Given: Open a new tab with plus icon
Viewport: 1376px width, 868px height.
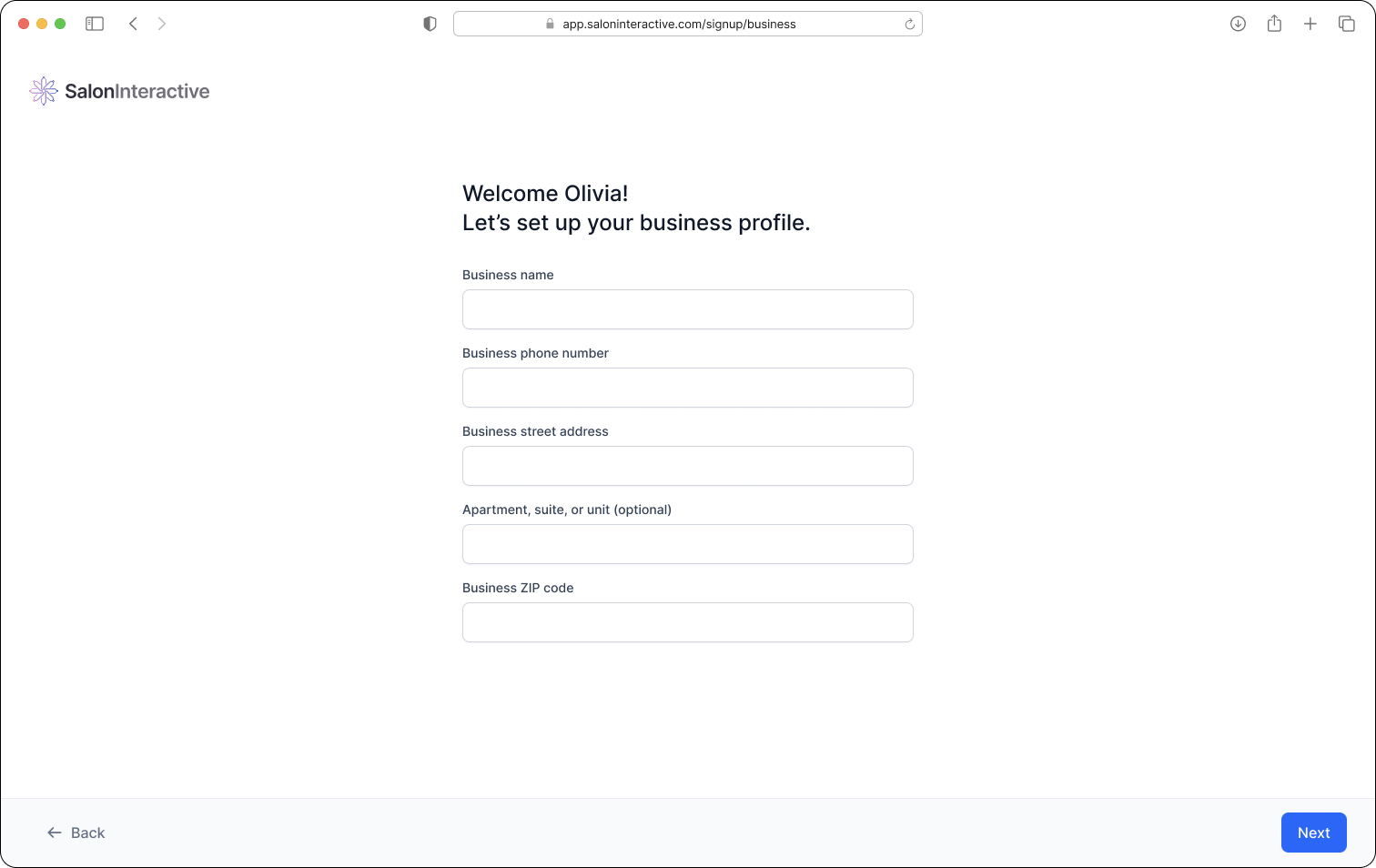Looking at the screenshot, I should coord(1310,24).
